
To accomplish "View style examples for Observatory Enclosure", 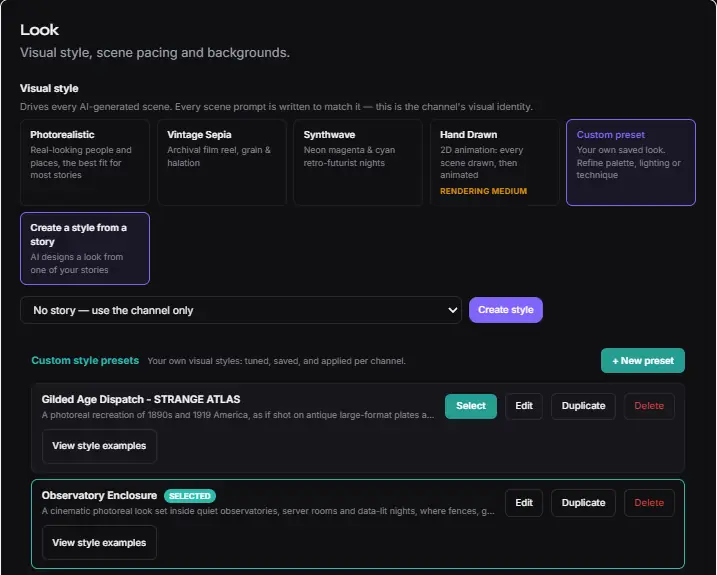I will coord(99,543).
